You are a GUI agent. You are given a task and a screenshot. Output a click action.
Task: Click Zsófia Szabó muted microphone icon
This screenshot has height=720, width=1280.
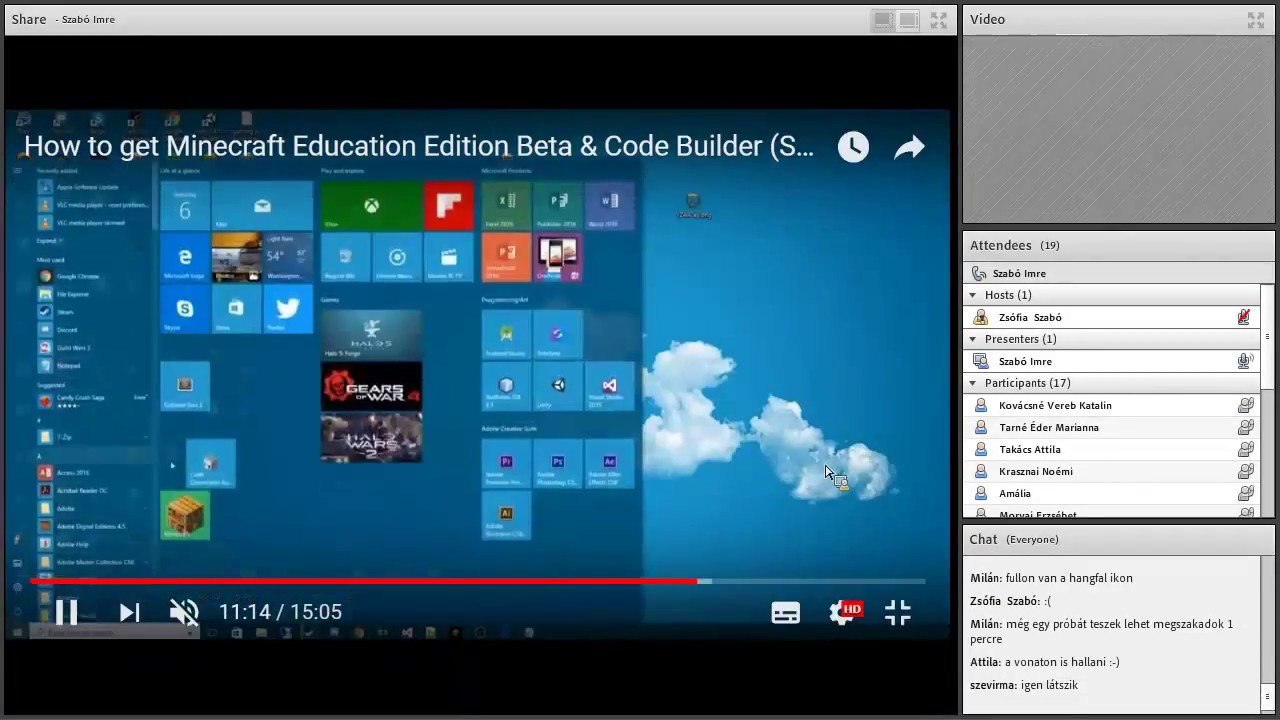click(x=1244, y=317)
